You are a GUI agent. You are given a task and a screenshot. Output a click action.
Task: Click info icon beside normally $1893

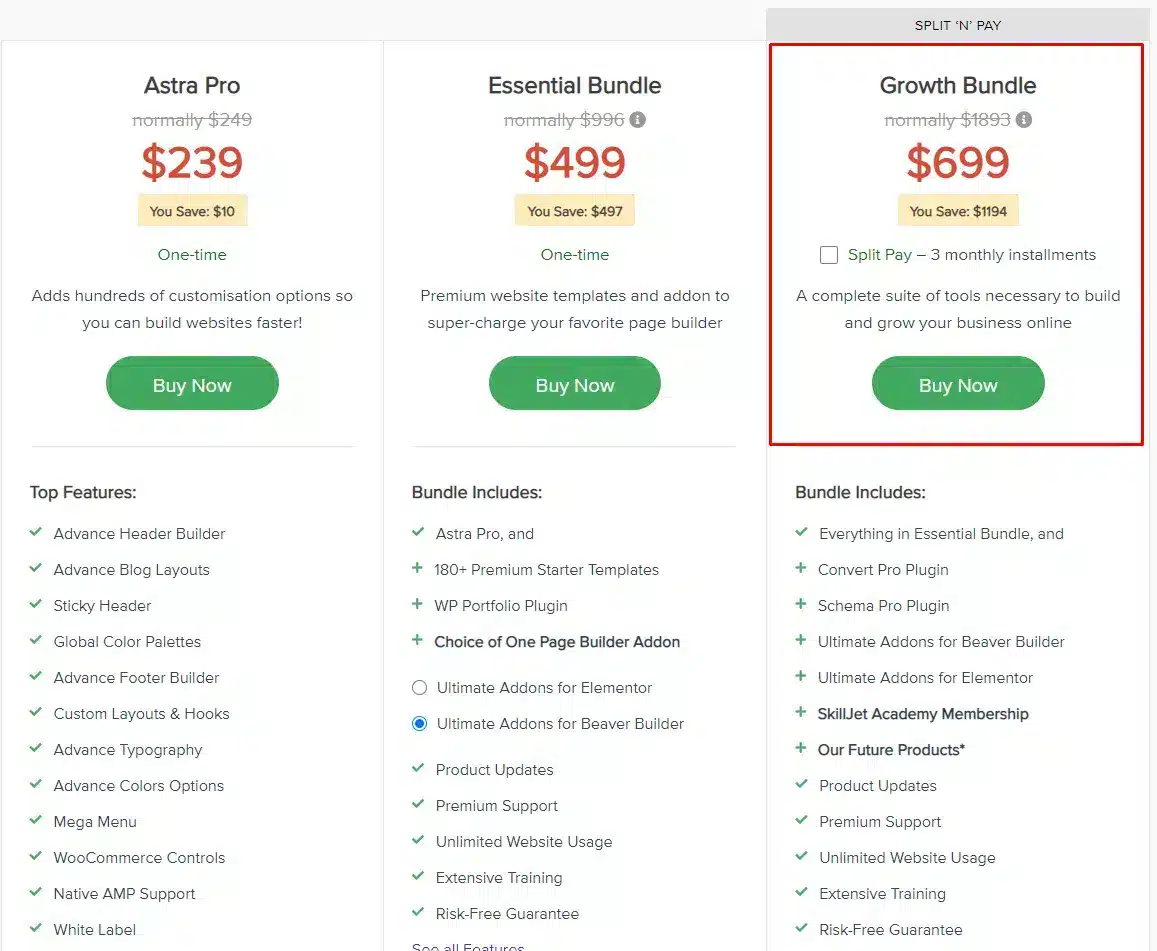point(1023,120)
